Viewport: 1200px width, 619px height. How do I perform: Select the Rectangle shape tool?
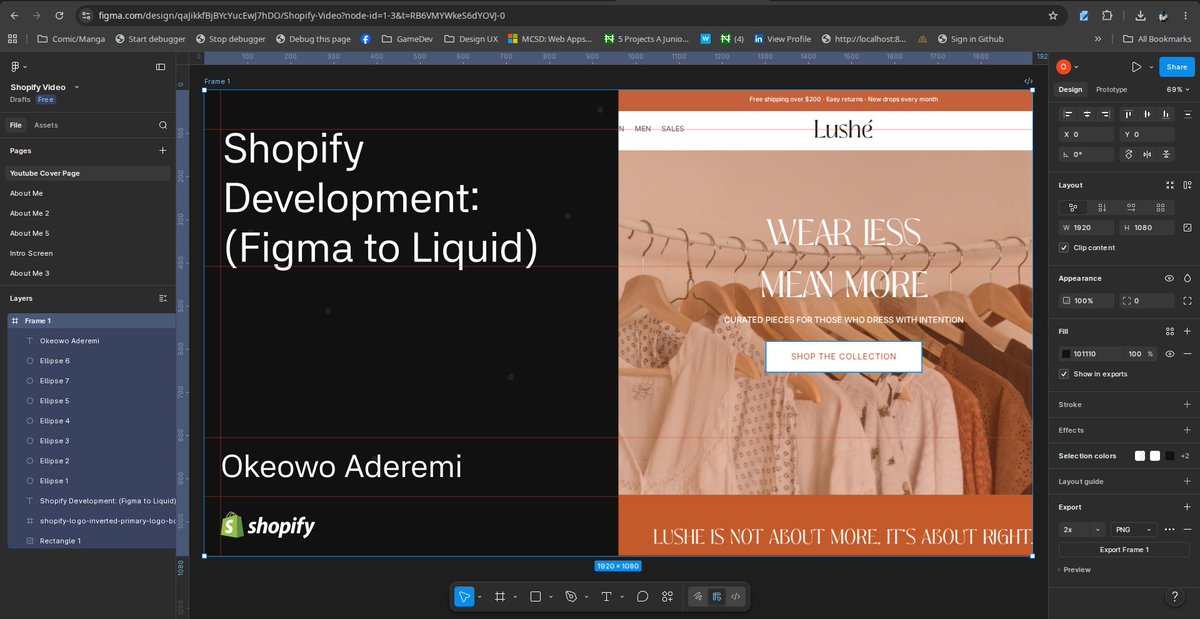click(535, 596)
